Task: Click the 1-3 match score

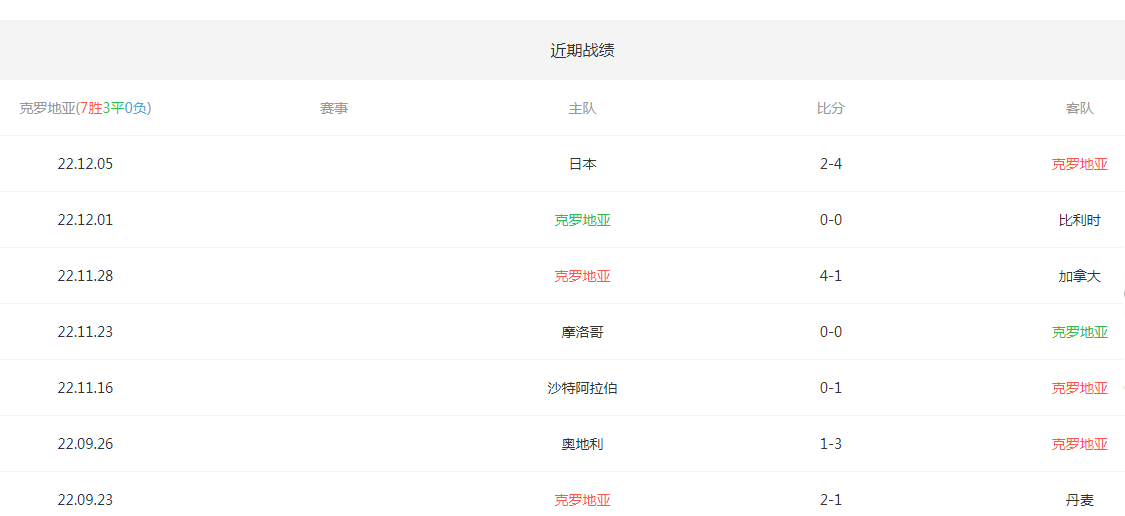Action: [830, 444]
